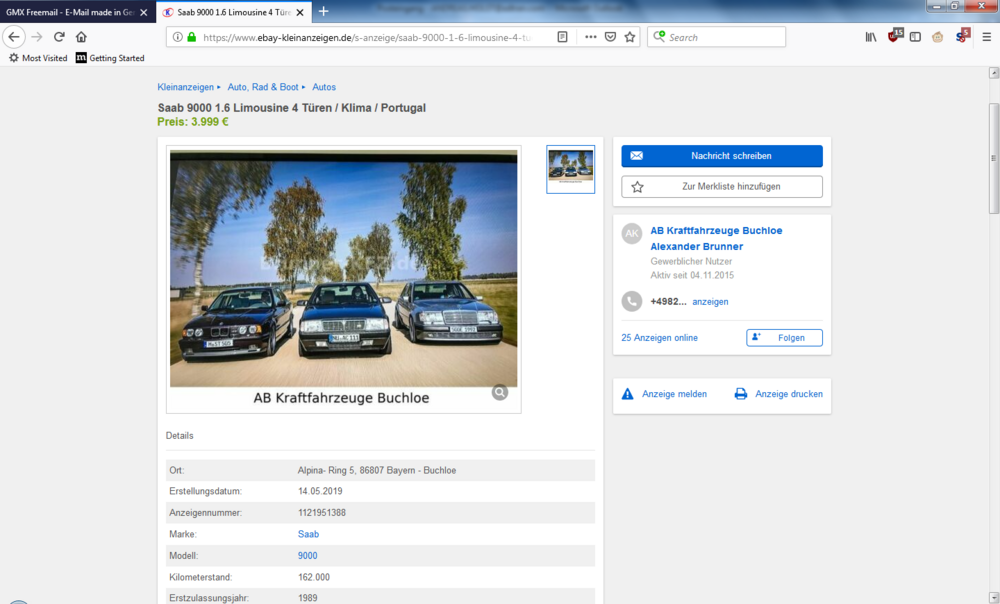Open the extension icon with badge 5
1000x604 pixels.
point(962,36)
